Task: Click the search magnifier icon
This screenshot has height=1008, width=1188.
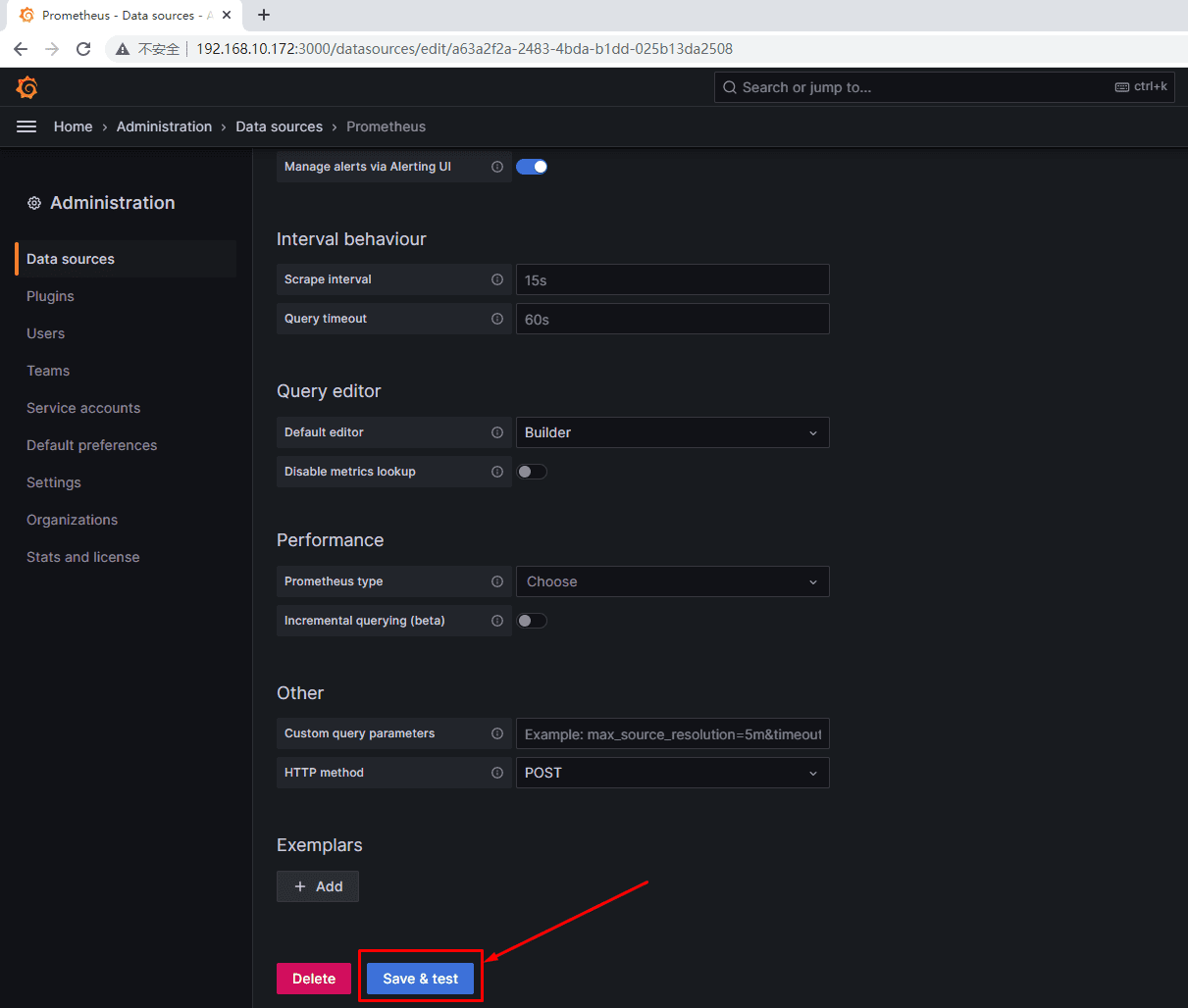Action: pyautogui.click(x=730, y=87)
